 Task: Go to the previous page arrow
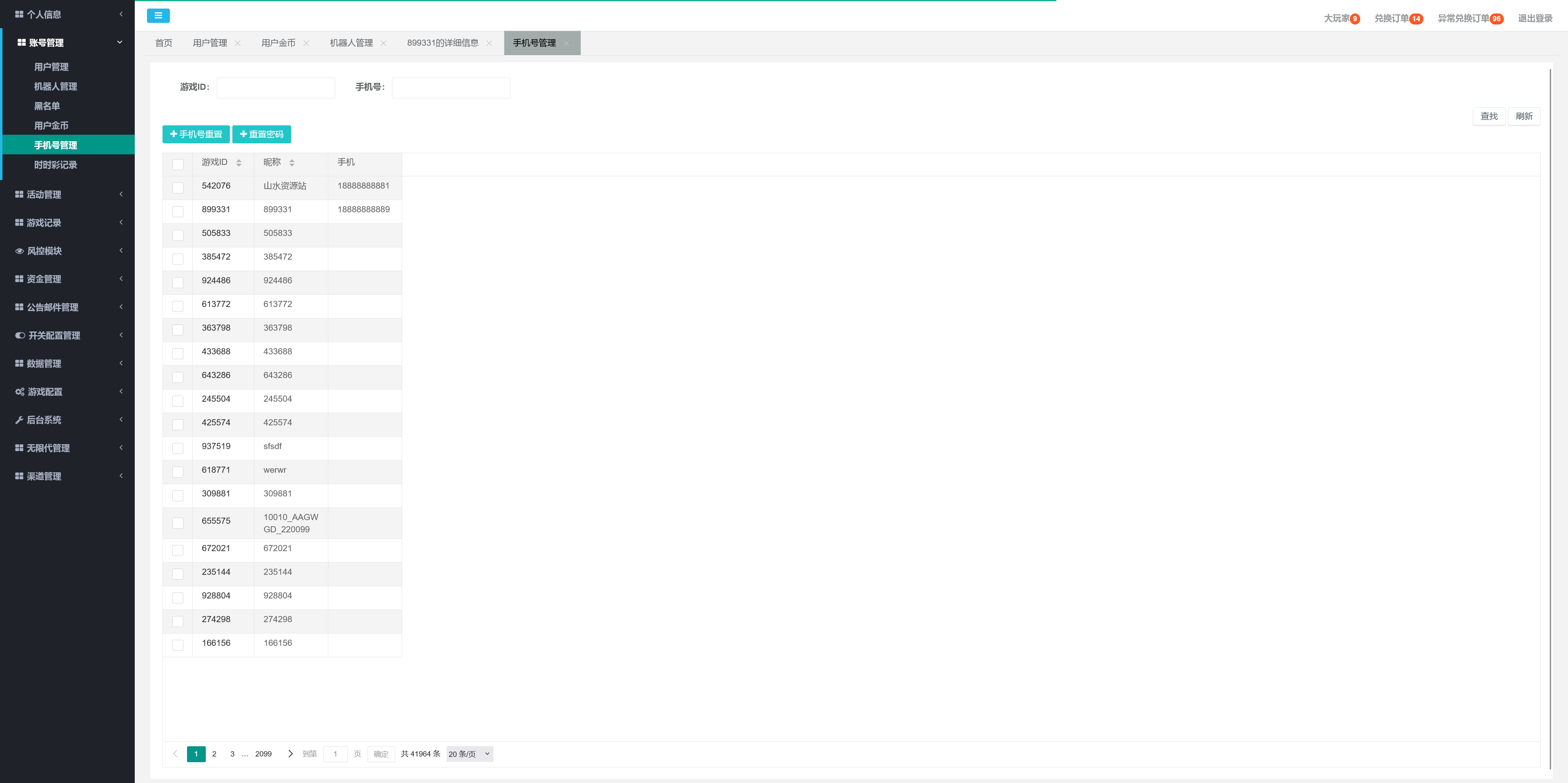coord(175,754)
